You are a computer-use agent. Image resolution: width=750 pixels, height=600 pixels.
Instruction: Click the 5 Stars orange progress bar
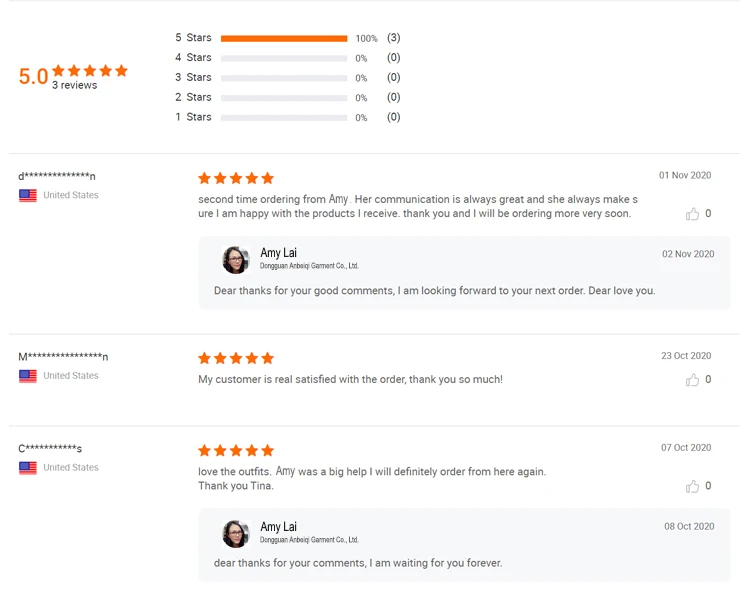click(x=284, y=38)
